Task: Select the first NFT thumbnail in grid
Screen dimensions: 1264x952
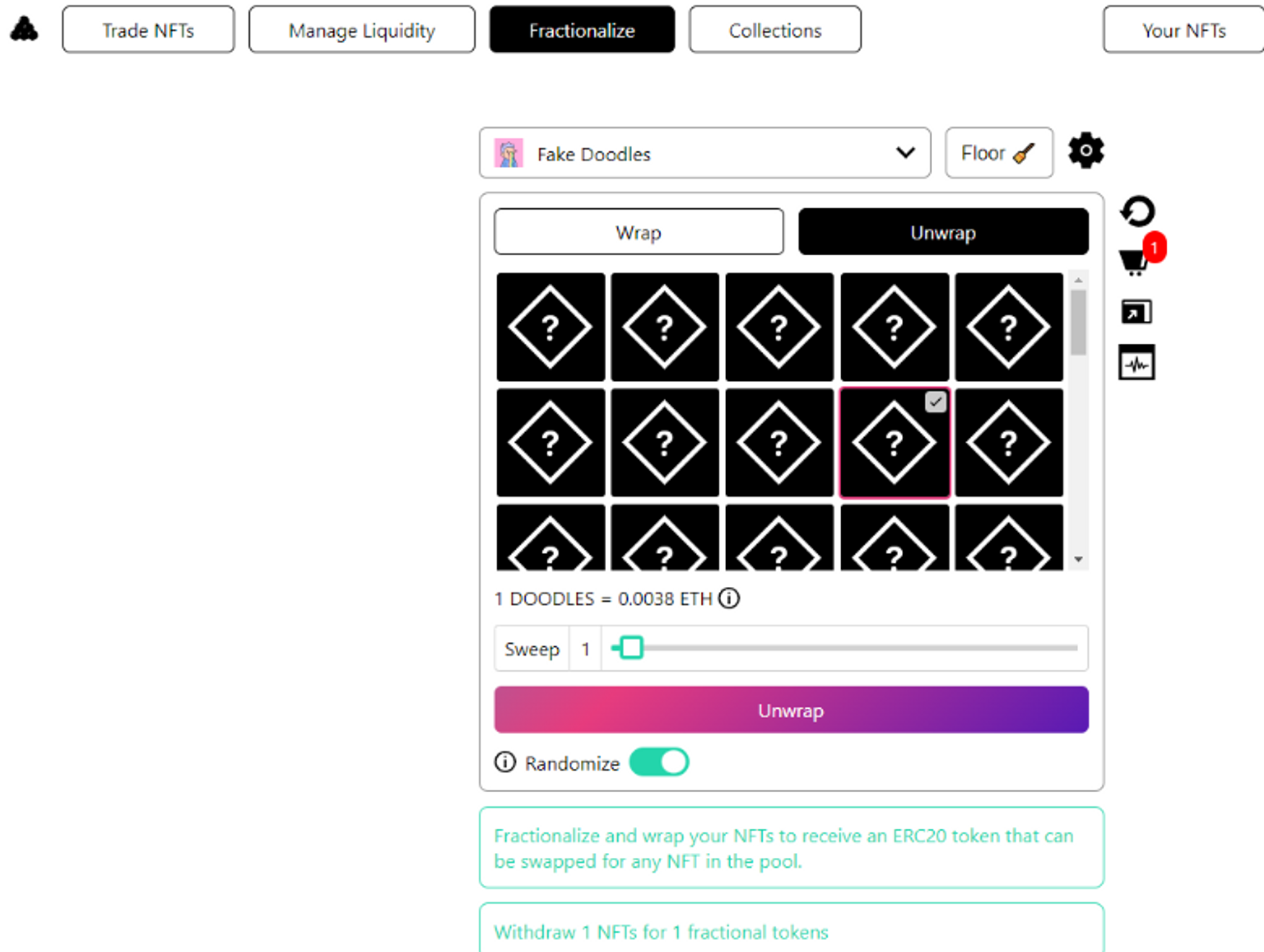Action: coord(550,327)
